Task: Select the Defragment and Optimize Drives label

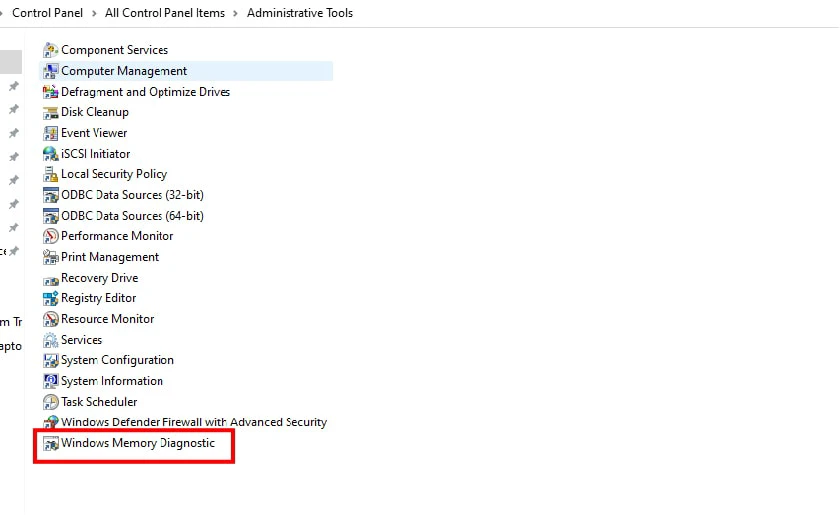Action: pos(146,92)
